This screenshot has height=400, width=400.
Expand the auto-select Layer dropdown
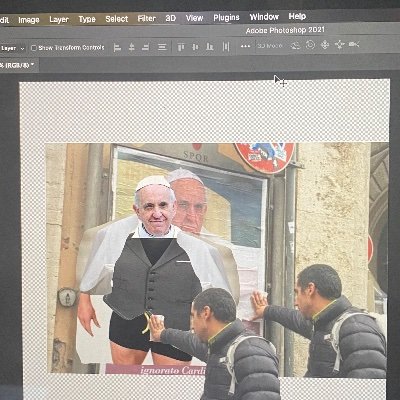click(x=13, y=48)
